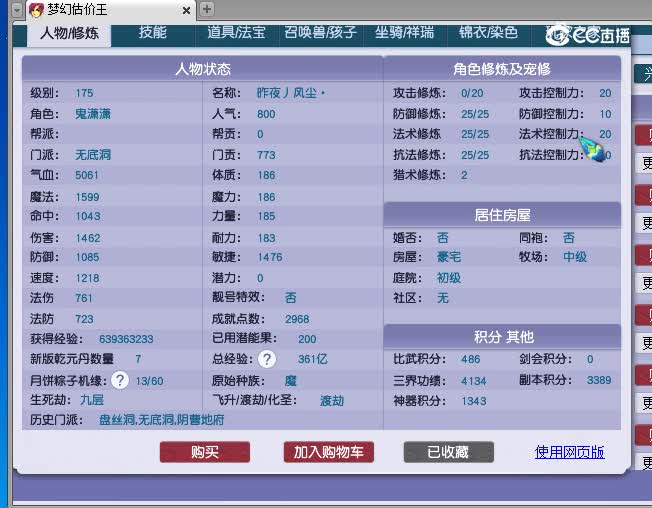Click the 敏捷 value 1476

coord(270,257)
